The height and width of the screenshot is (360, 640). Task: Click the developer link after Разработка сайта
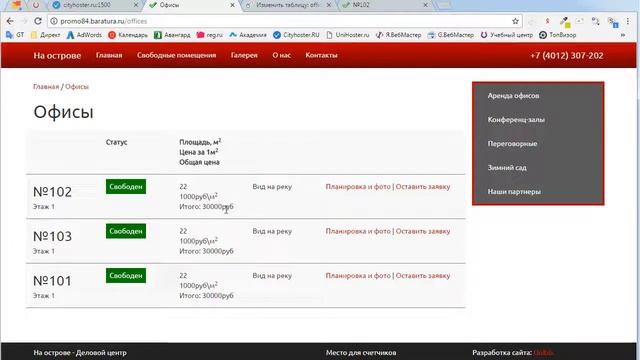point(544,353)
